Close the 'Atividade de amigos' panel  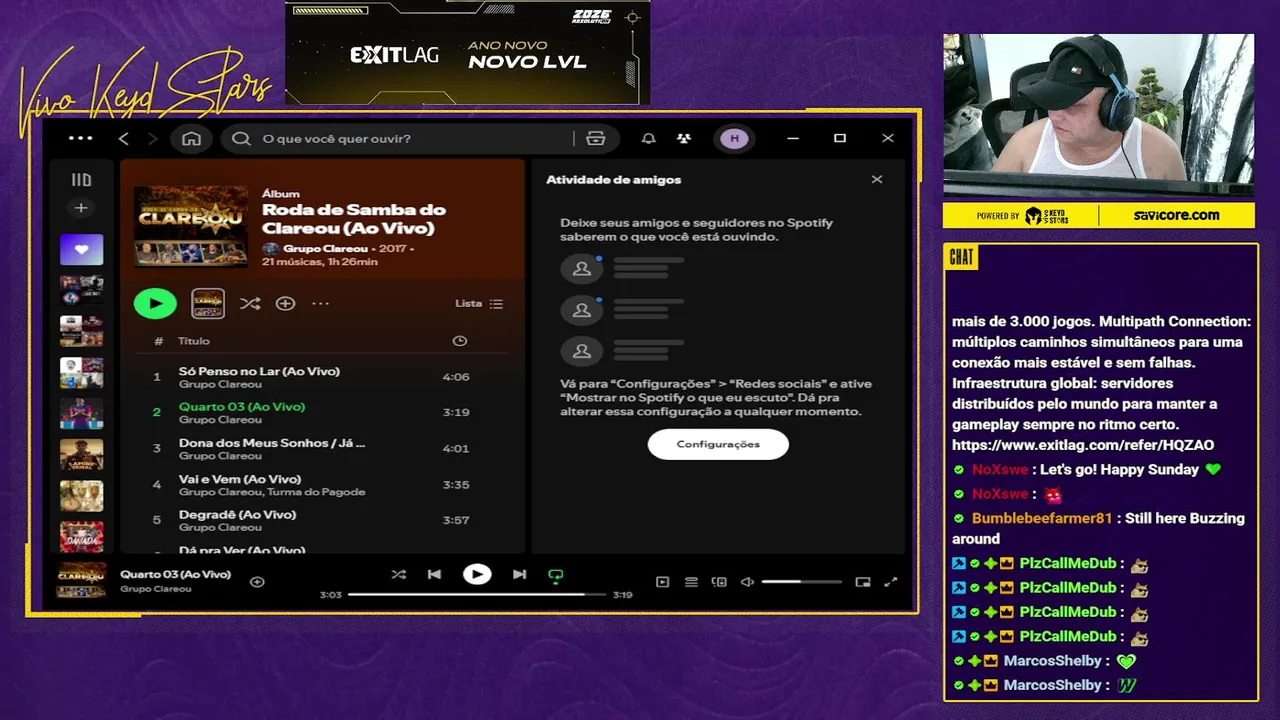pos(877,180)
